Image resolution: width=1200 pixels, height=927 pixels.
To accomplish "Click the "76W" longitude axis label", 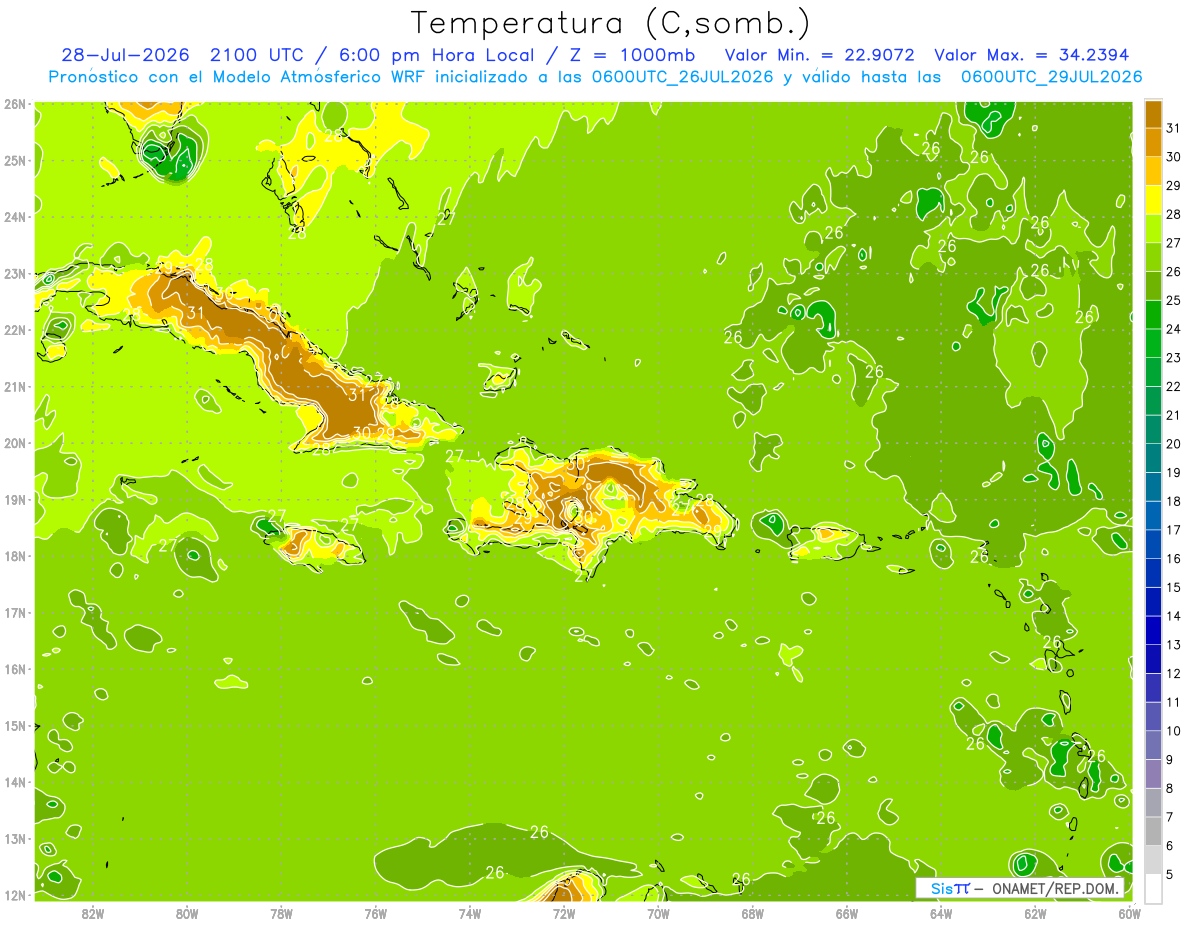I will 375,913.
